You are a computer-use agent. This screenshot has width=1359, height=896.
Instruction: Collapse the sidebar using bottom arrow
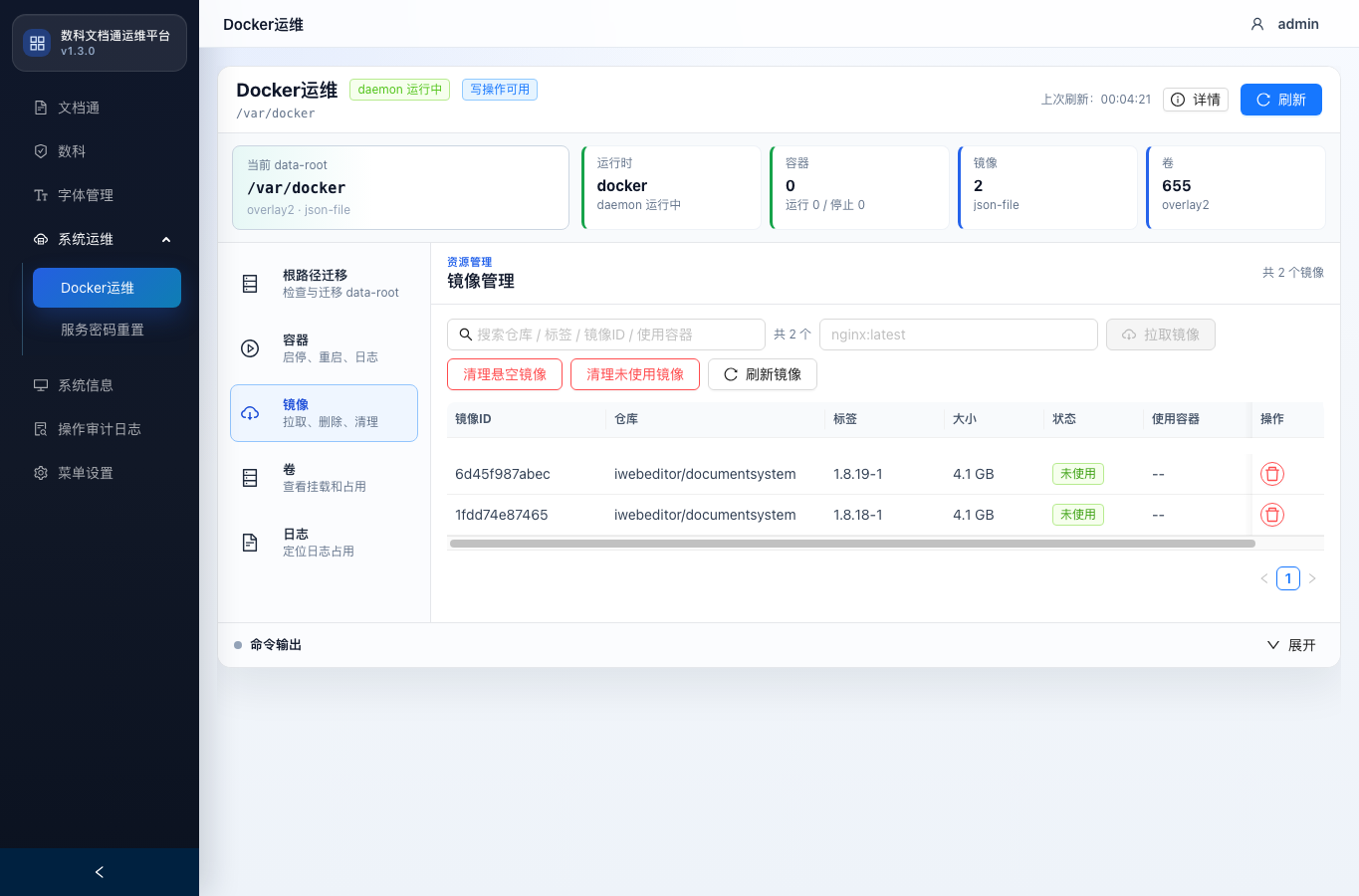(100, 872)
